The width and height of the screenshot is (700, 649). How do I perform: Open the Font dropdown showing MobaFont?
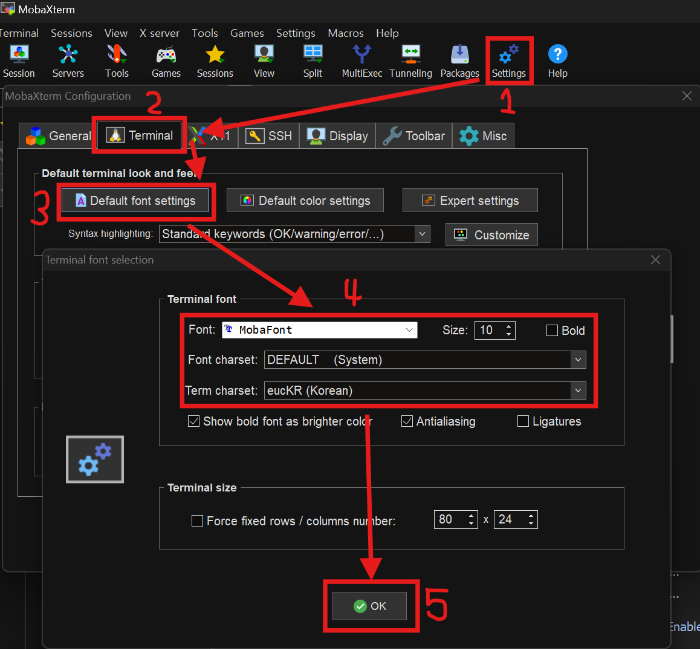320,330
